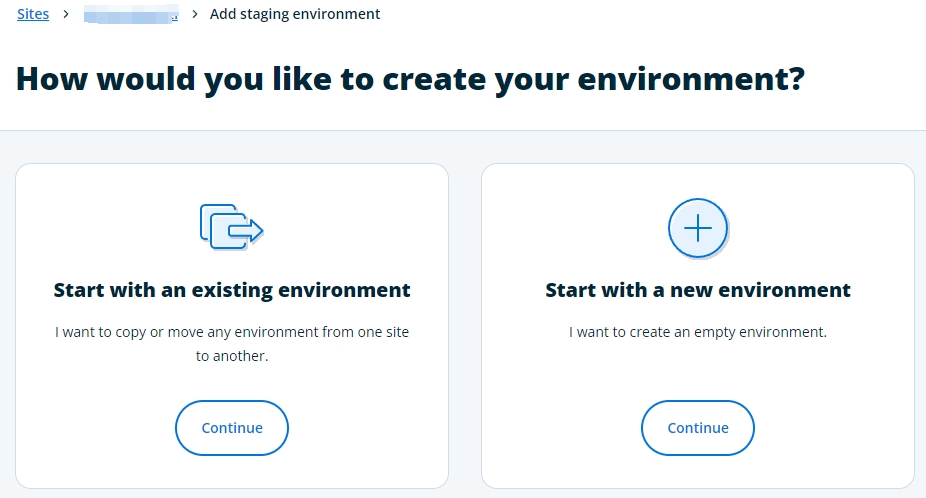Viewport: 926px width, 498px height.
Task: Click the chevron right after Sites
Action: [x=65, y=14]
